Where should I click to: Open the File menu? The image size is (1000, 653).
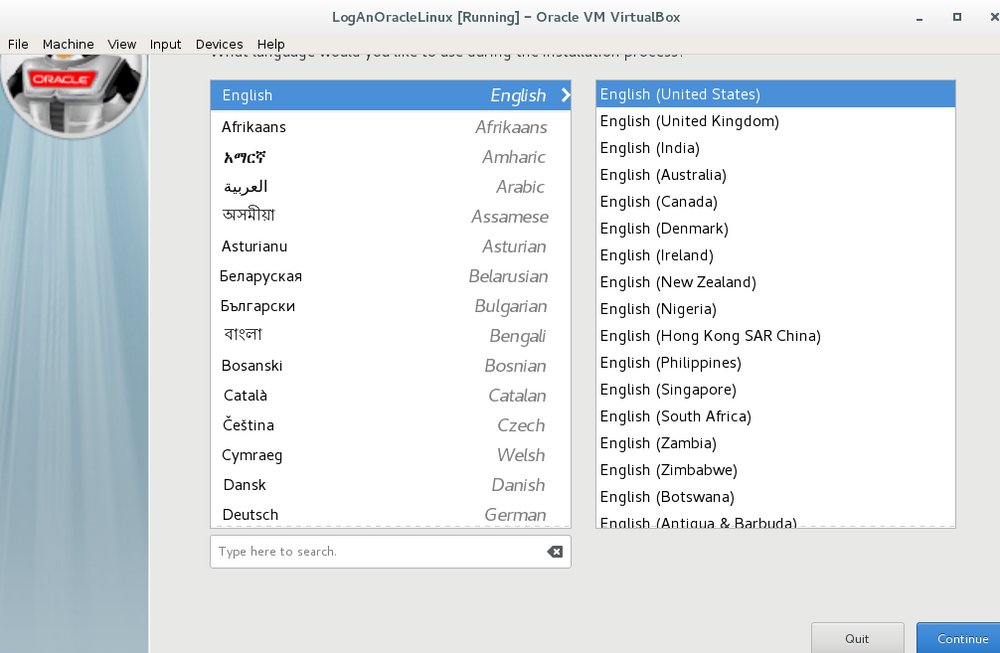pyautogui.click(x=18, y=44)
